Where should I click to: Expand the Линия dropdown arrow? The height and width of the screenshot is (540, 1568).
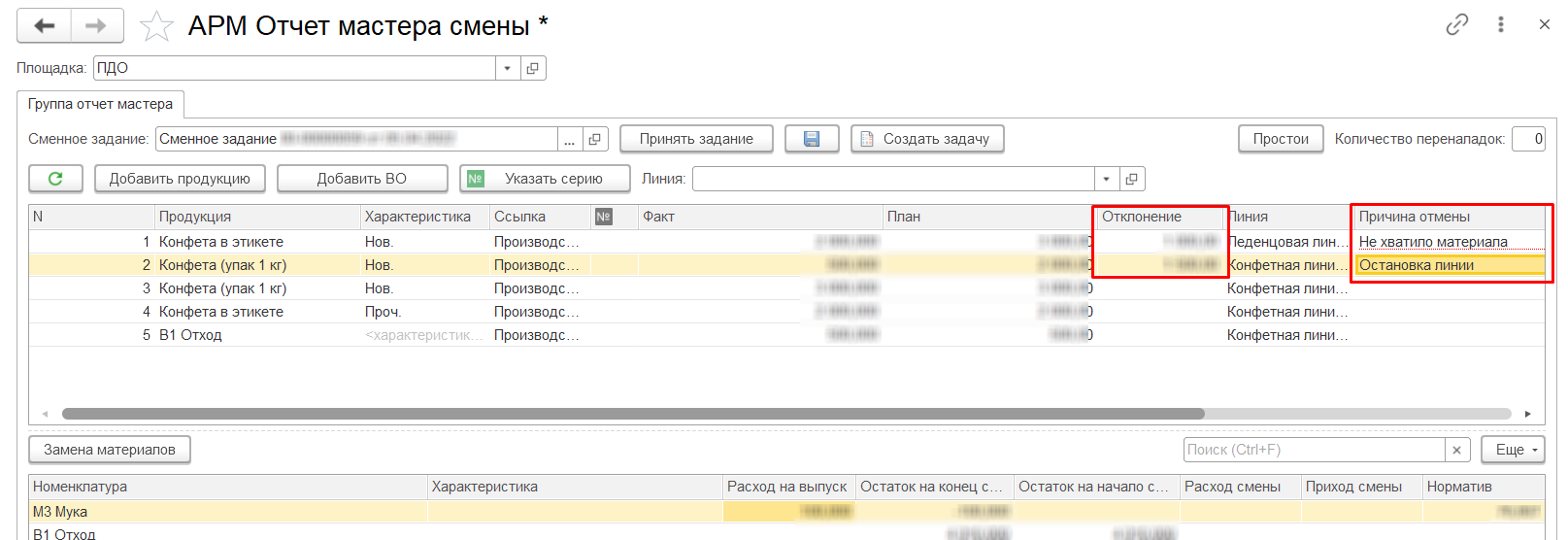[1106, 179]
